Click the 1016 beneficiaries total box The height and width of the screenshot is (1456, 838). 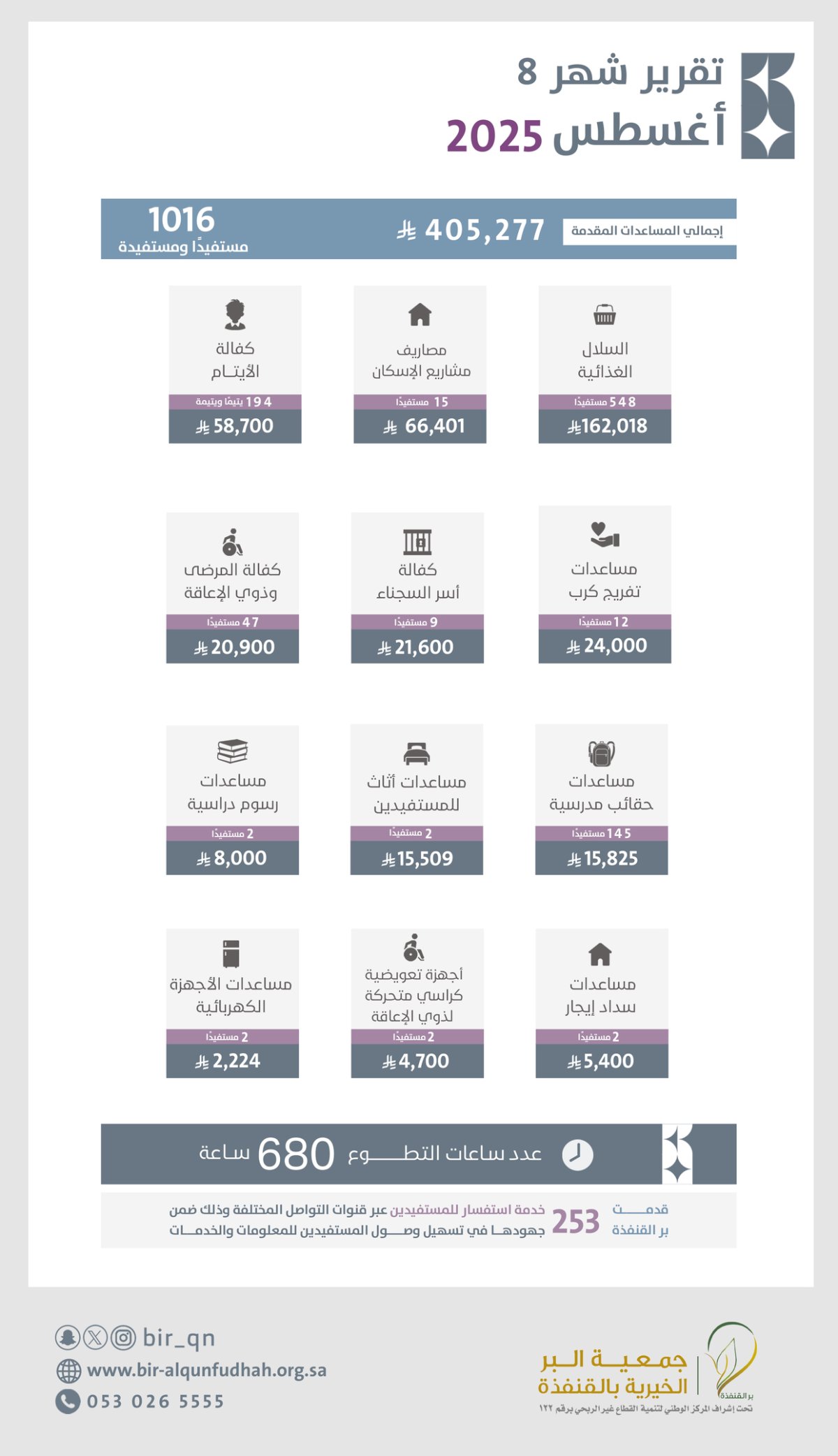click(182, 229)
